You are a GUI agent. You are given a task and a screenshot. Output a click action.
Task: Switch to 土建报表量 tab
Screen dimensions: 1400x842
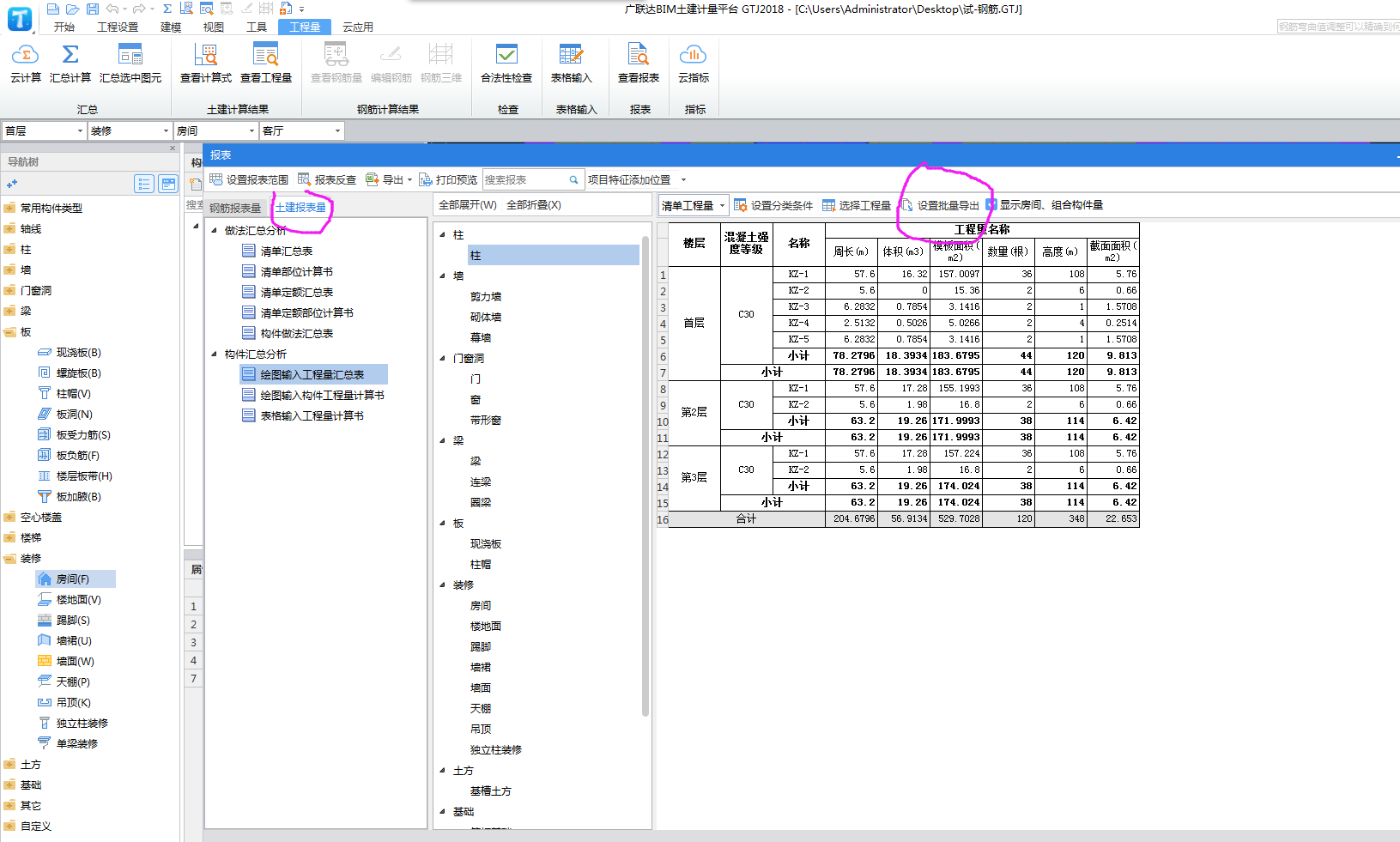click(x=300, y=208)
